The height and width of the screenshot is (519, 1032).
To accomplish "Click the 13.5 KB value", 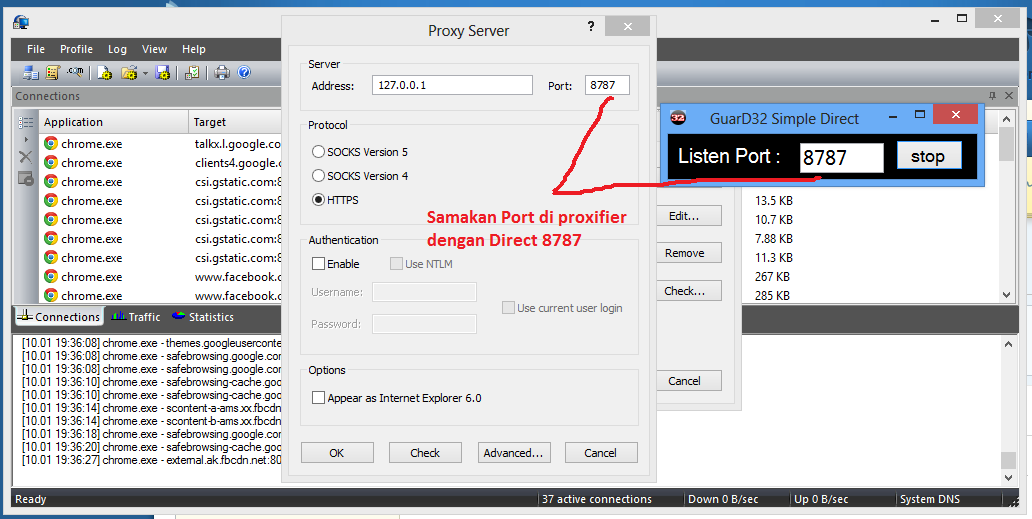I will point(773,201).
